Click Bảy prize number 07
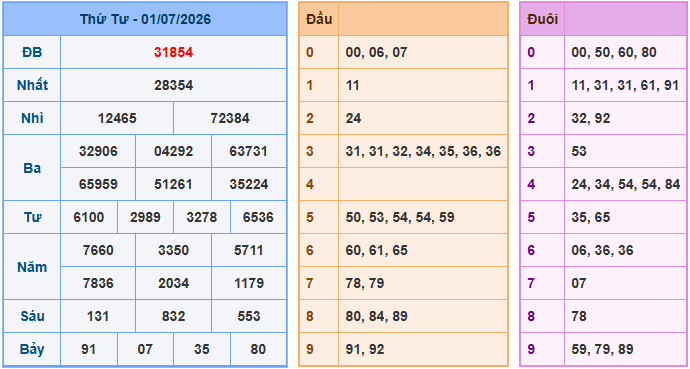The image size is (690, 369). (145, 349)
